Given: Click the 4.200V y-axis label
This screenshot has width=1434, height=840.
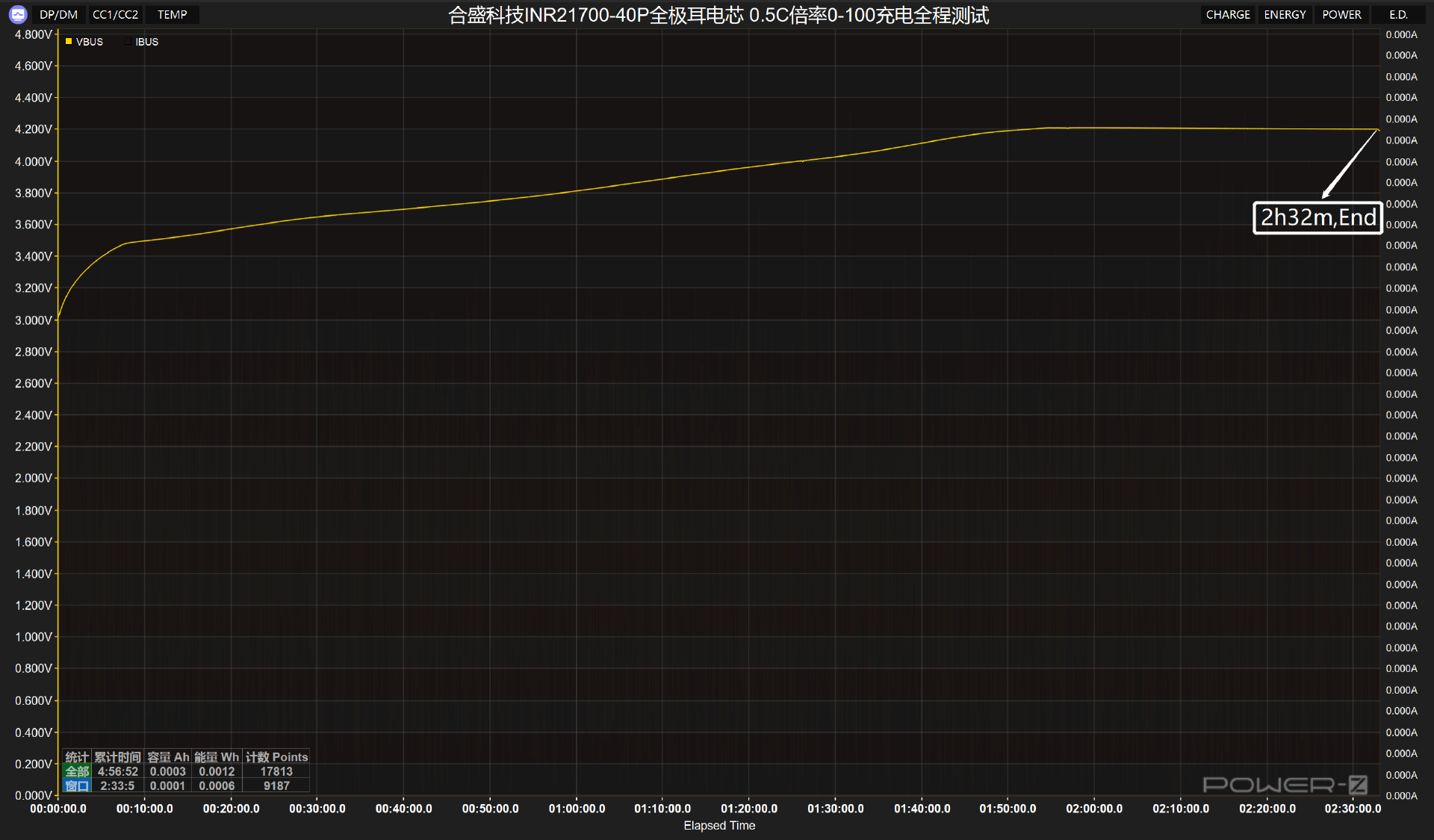Looking at the screenshot, I should click(34, 129).
